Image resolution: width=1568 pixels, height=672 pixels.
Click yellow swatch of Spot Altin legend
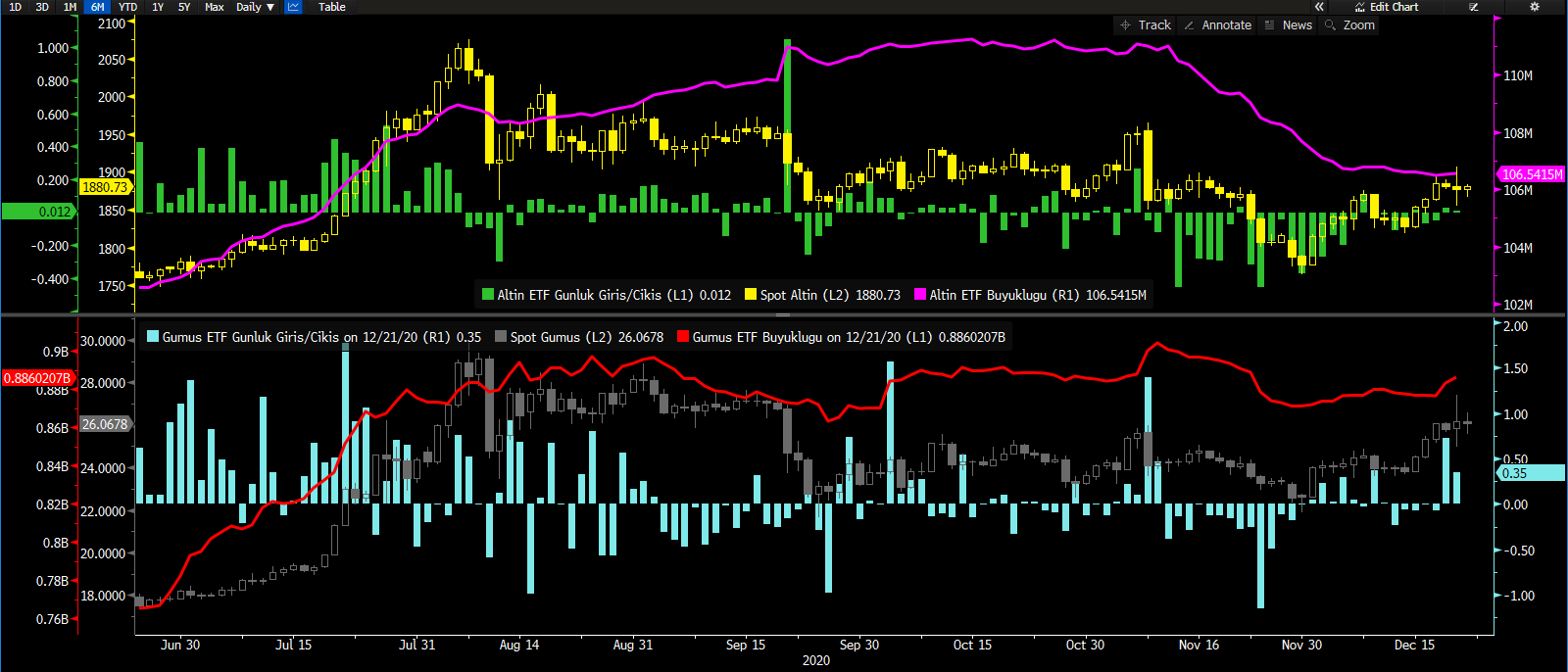751,294
